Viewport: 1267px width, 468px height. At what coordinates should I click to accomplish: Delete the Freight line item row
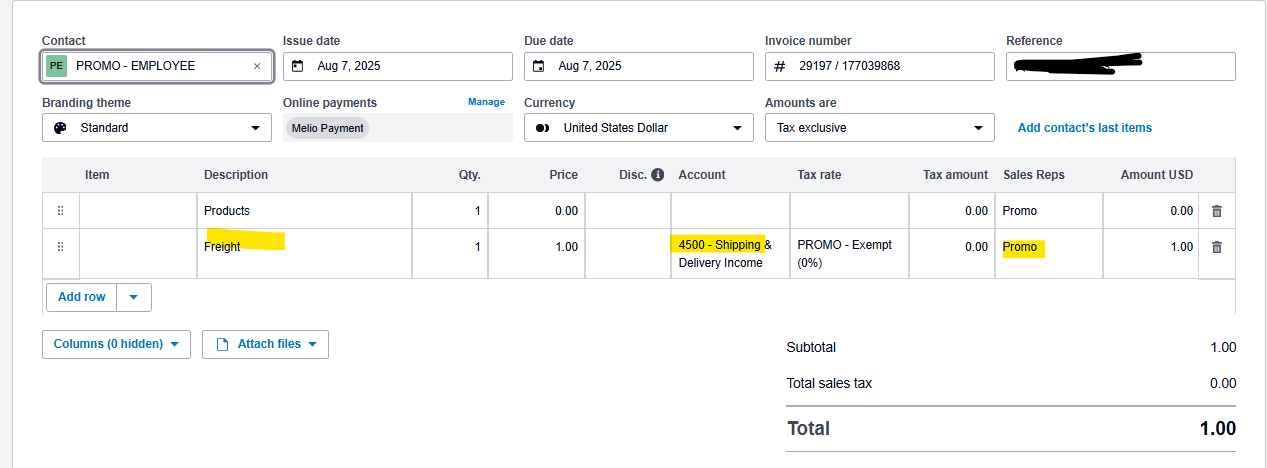[1216, 247]
